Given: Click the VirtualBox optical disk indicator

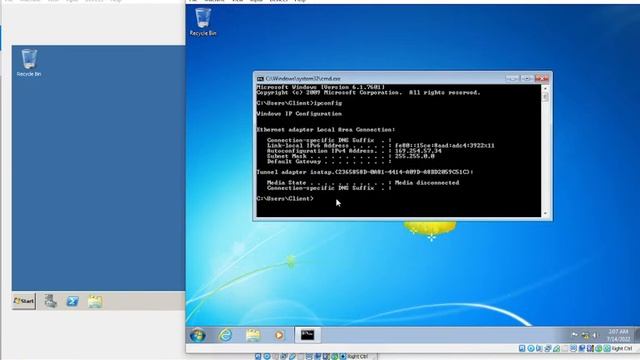Looking at the screenshot, I should (x=531, y=349).
